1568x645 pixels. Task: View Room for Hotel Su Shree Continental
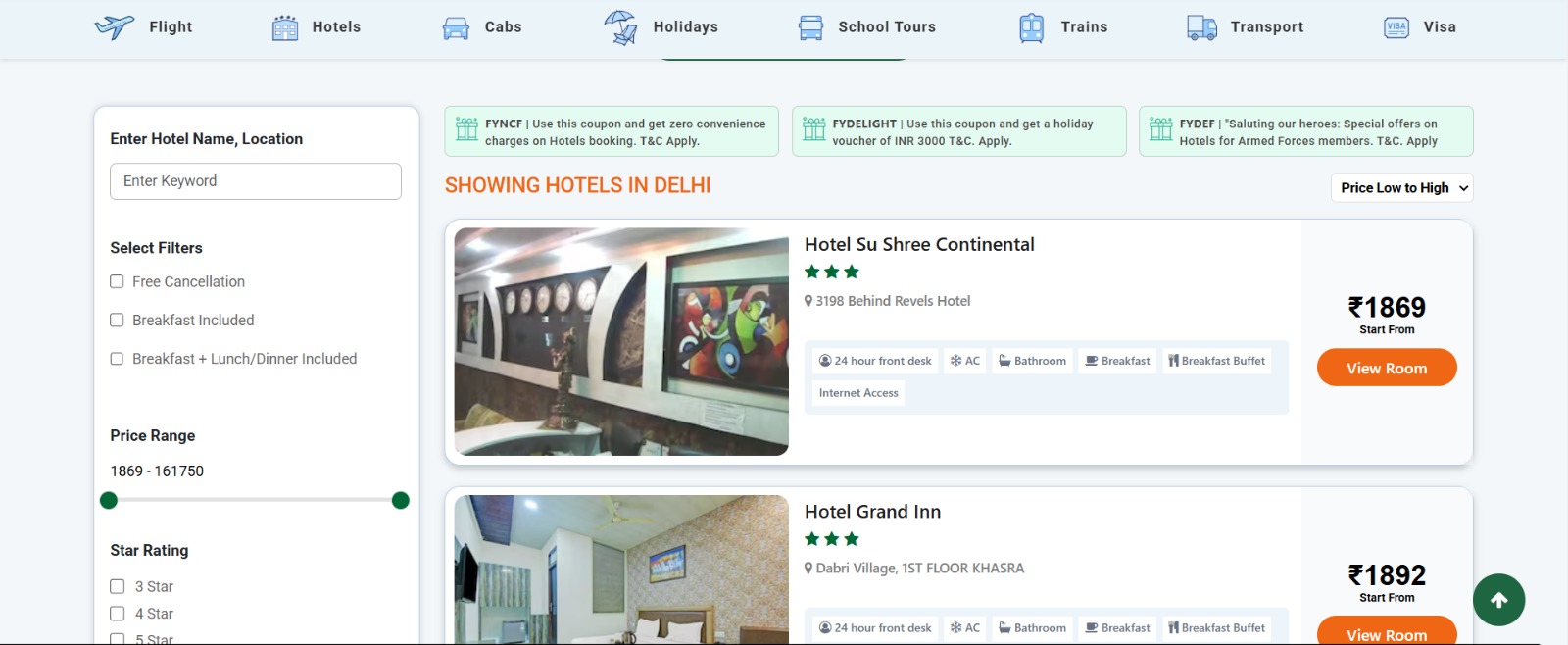pos(1387,368)
